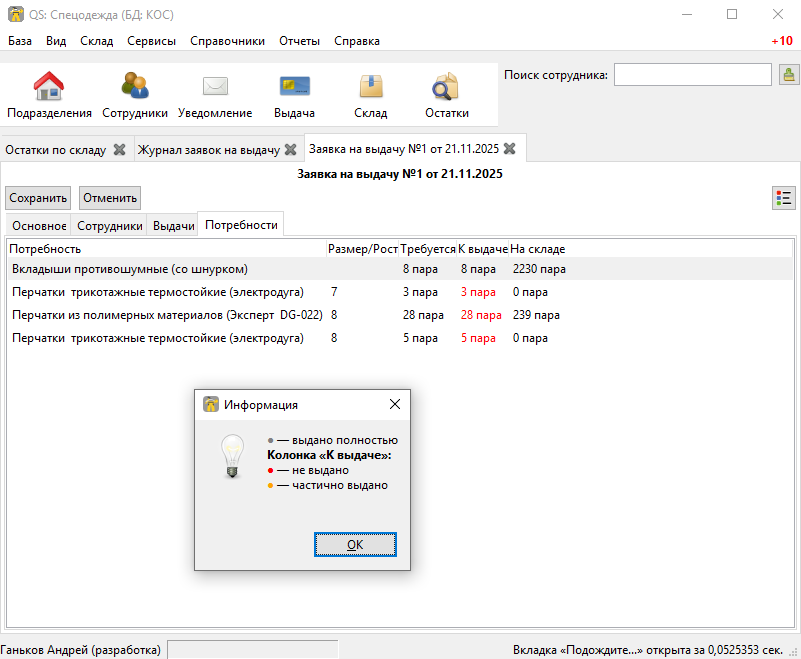This screenshot has width=801, height=659.
Task: Click the Поиск сотрудника input field
Action: (692, 75)
